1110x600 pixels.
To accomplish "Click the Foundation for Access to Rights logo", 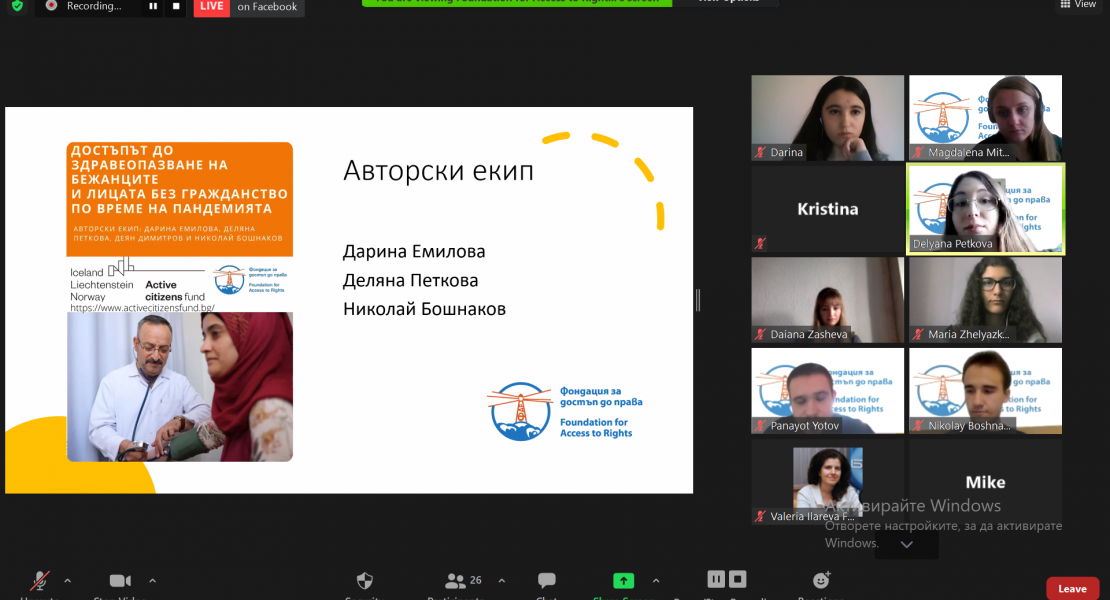I will (x=566, y=412).
